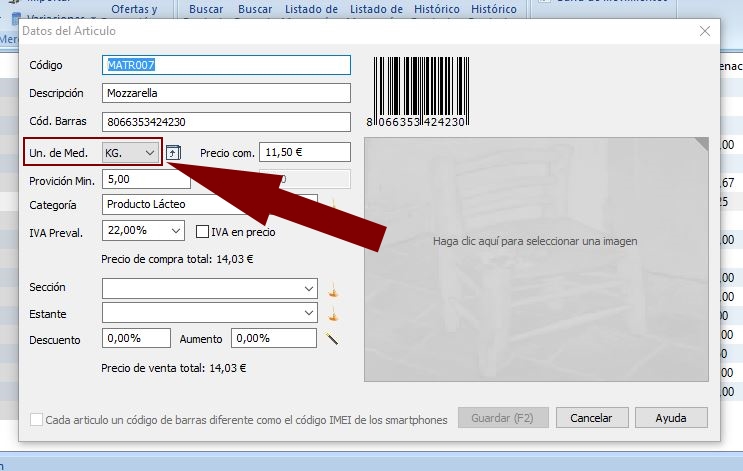Viewport: 743px width, 471px height.
Task: Click image placeholder to select an image
Action: (x=536, y=259)
